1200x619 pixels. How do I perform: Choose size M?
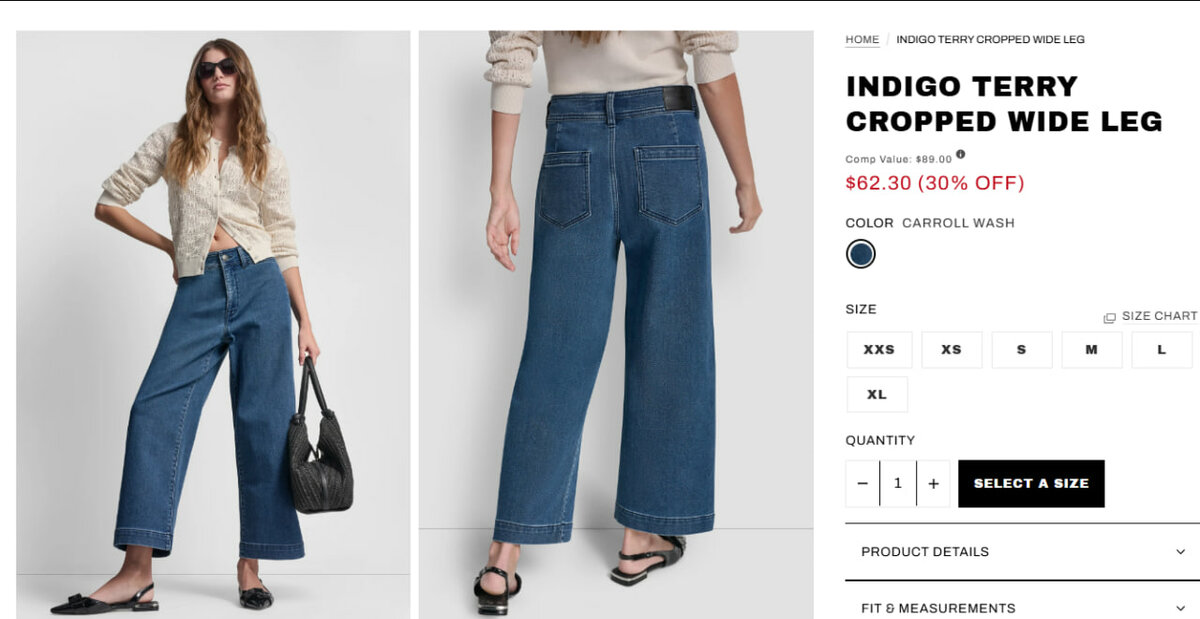coord(1092,350)
